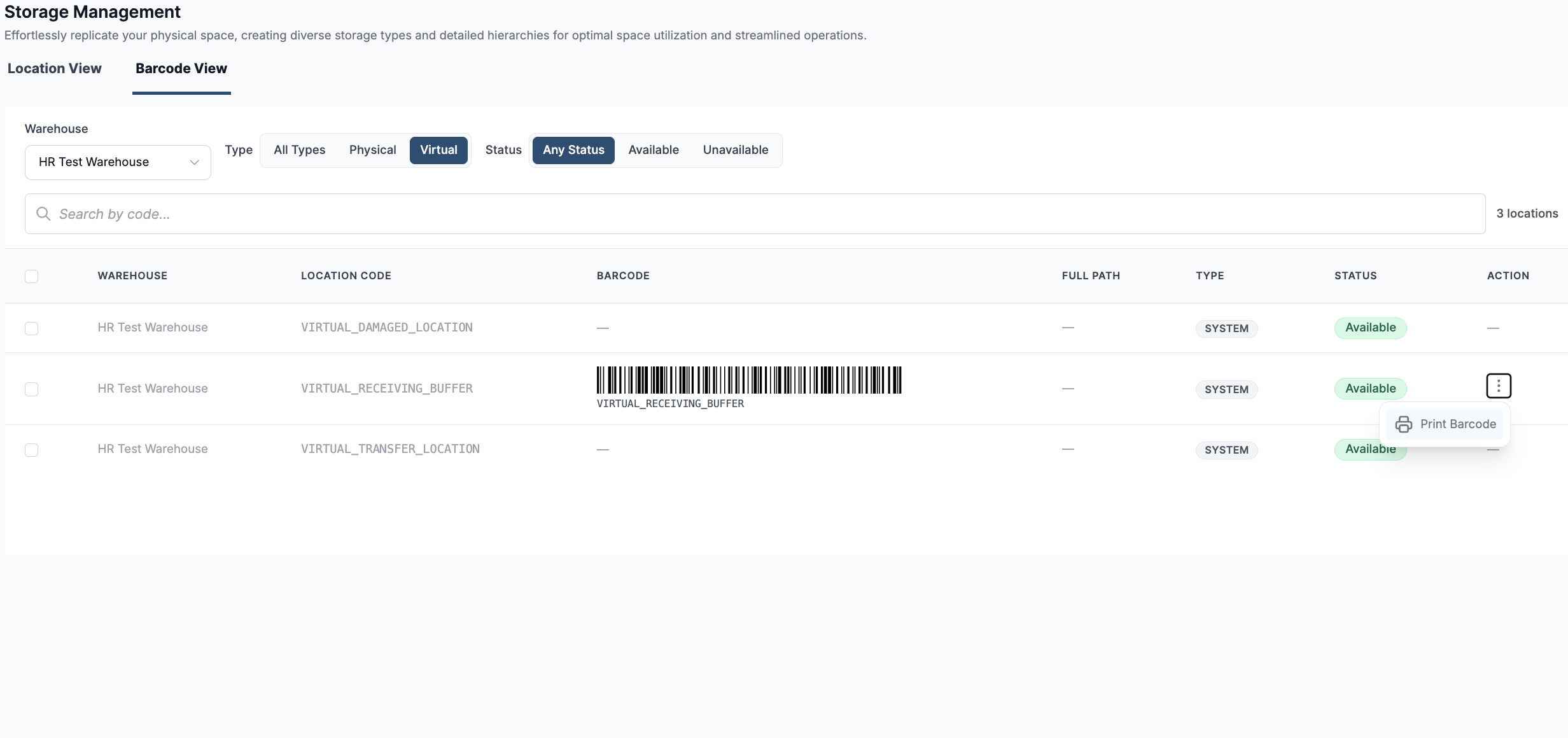
Task: Filter type by Physical
Action: click(x=372, y=150)
